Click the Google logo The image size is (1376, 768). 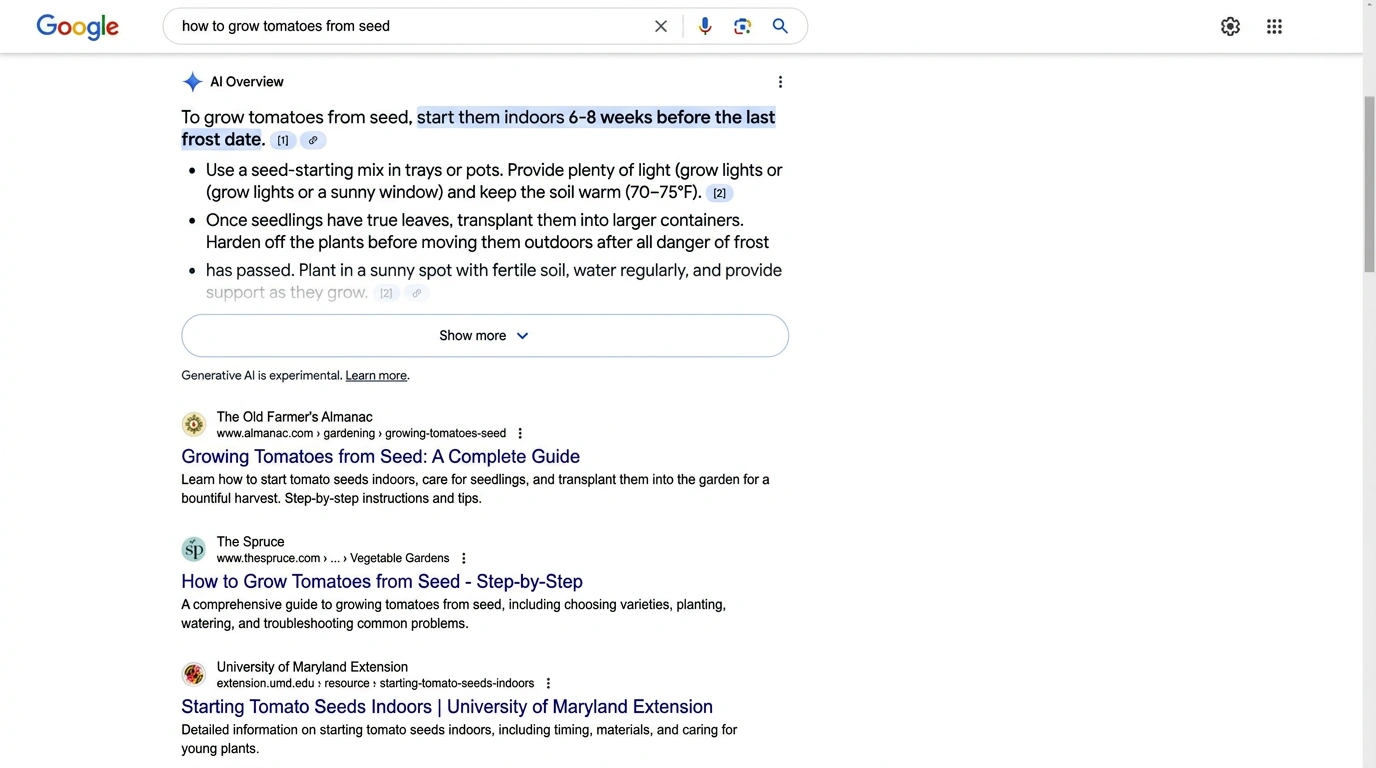[x=77, y=27]
